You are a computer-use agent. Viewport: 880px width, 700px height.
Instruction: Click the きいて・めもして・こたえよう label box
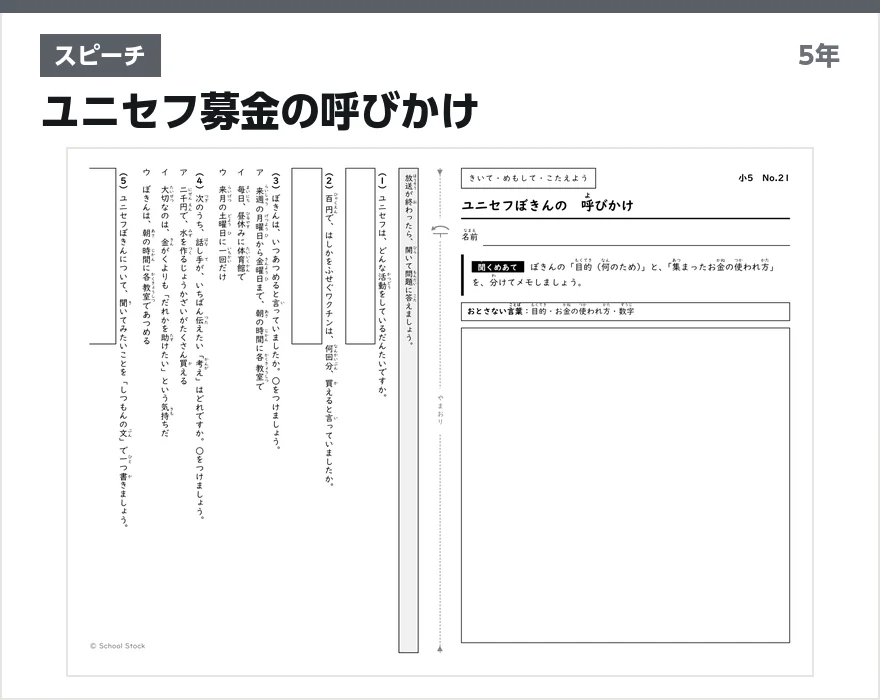pyautogui.click(x=528, y=178)
